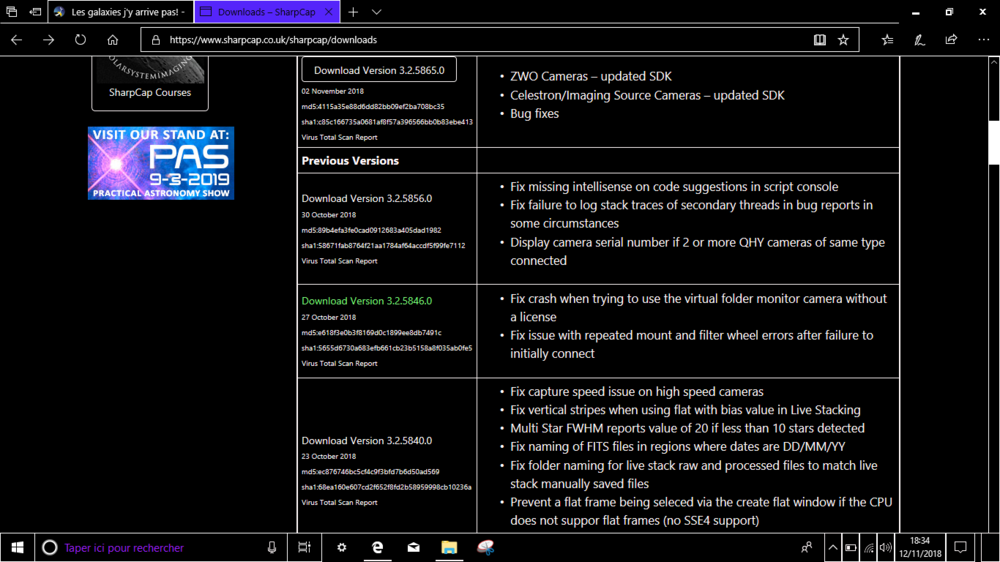This screenshot has height=562, width=1000.
Task: Open Download Version 3.2.5856.0 link
Action: pyautogui.click(x=367, y=198)
